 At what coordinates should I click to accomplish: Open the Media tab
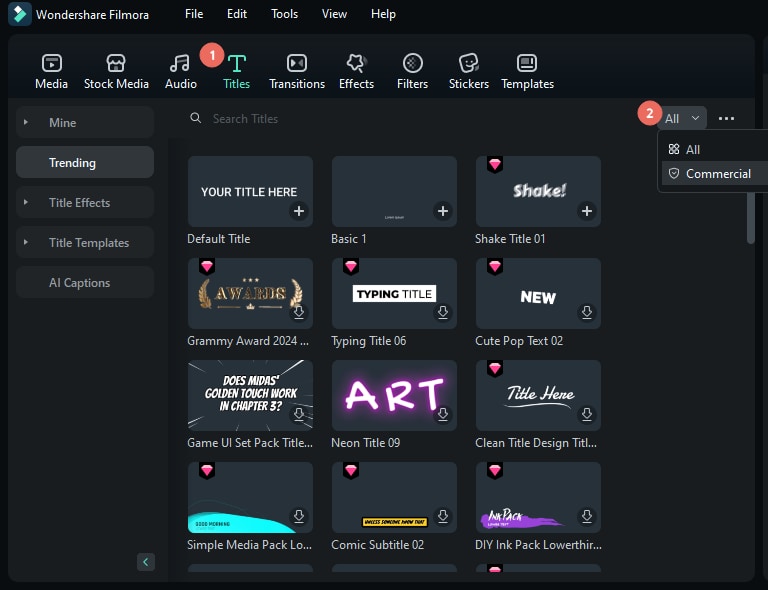51,71
